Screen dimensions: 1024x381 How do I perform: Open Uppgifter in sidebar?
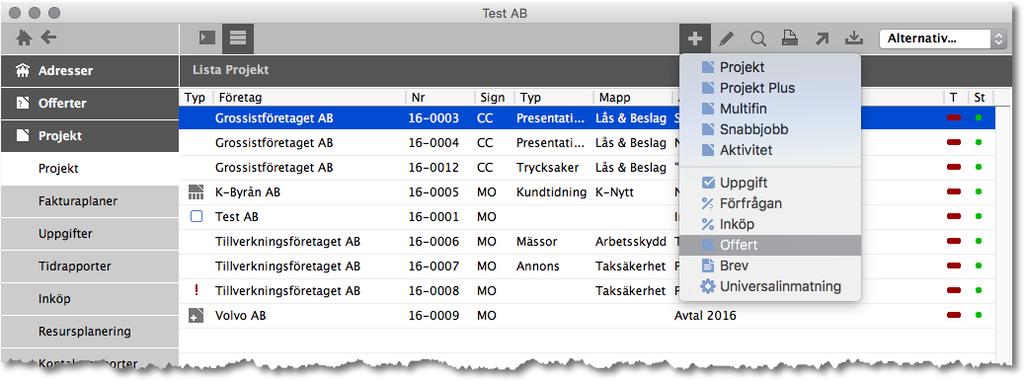[90, 234]
